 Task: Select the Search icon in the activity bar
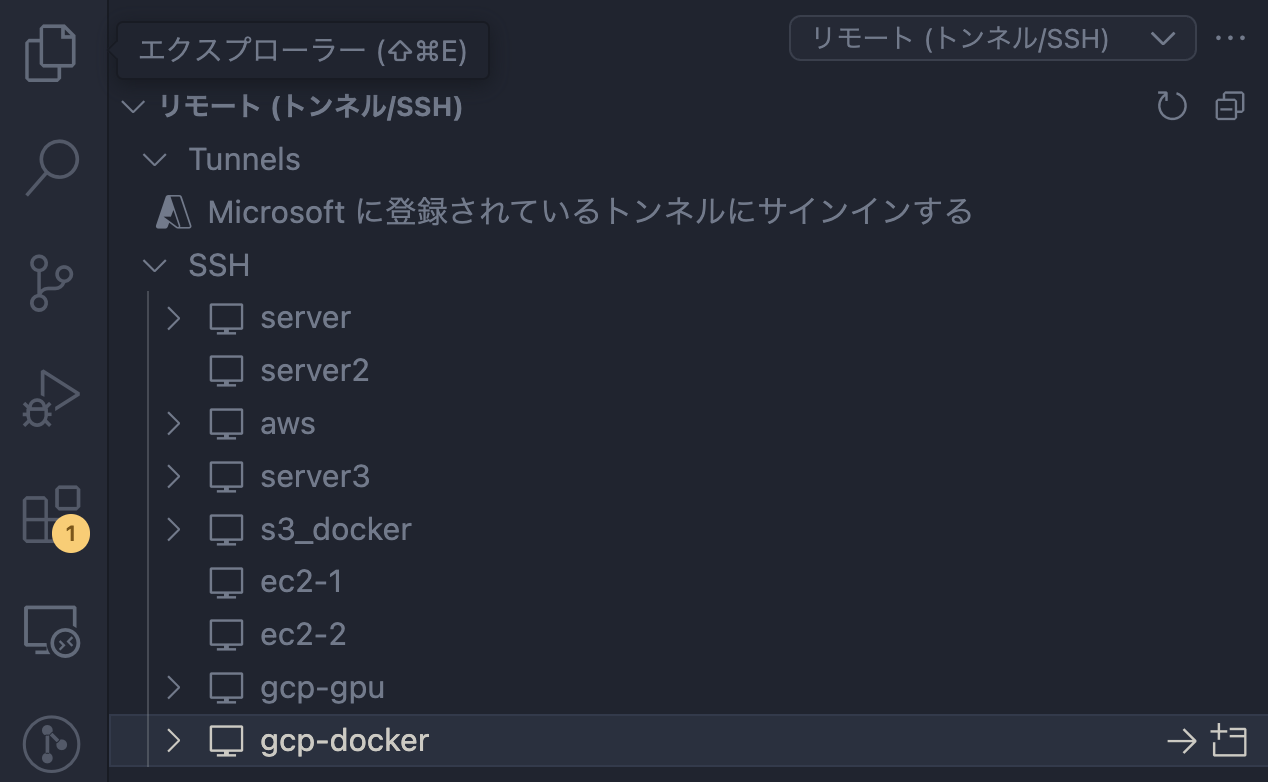(x=50, y=168)
